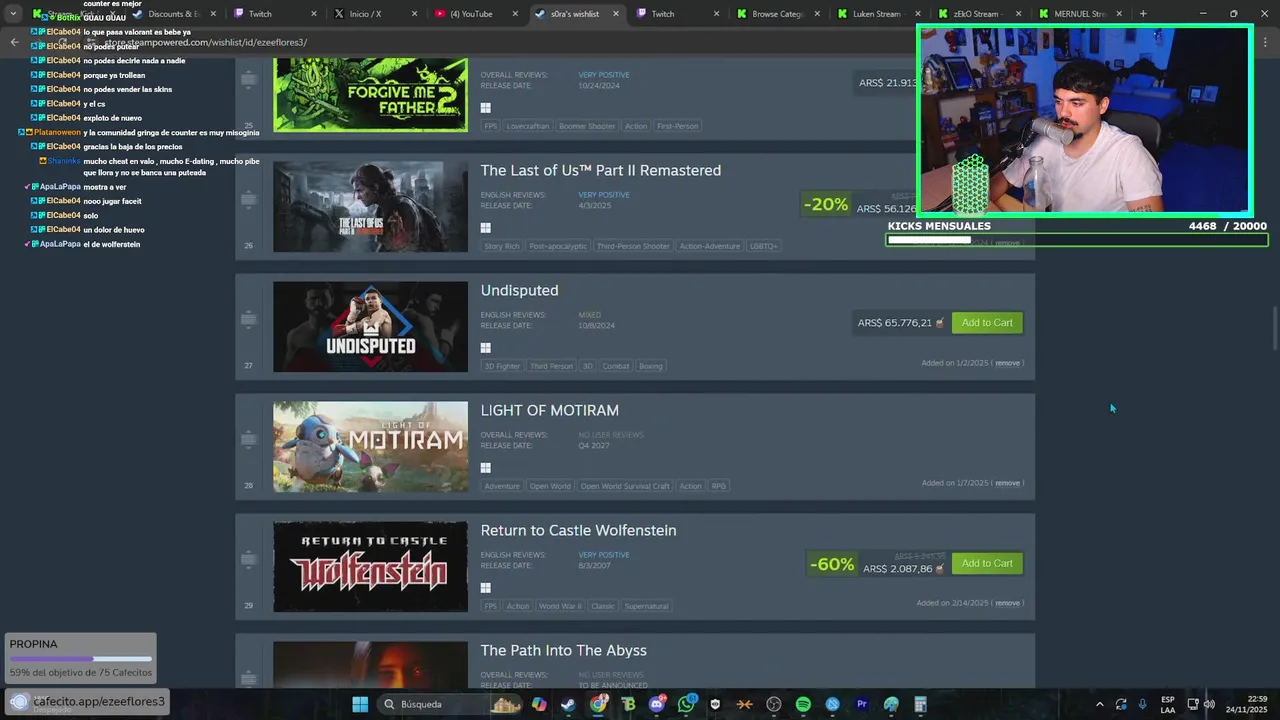Go back with the browser back arrow
The height and width of the screenshot is (720, 1280).
pyautogui.click(x=14, y=42)
